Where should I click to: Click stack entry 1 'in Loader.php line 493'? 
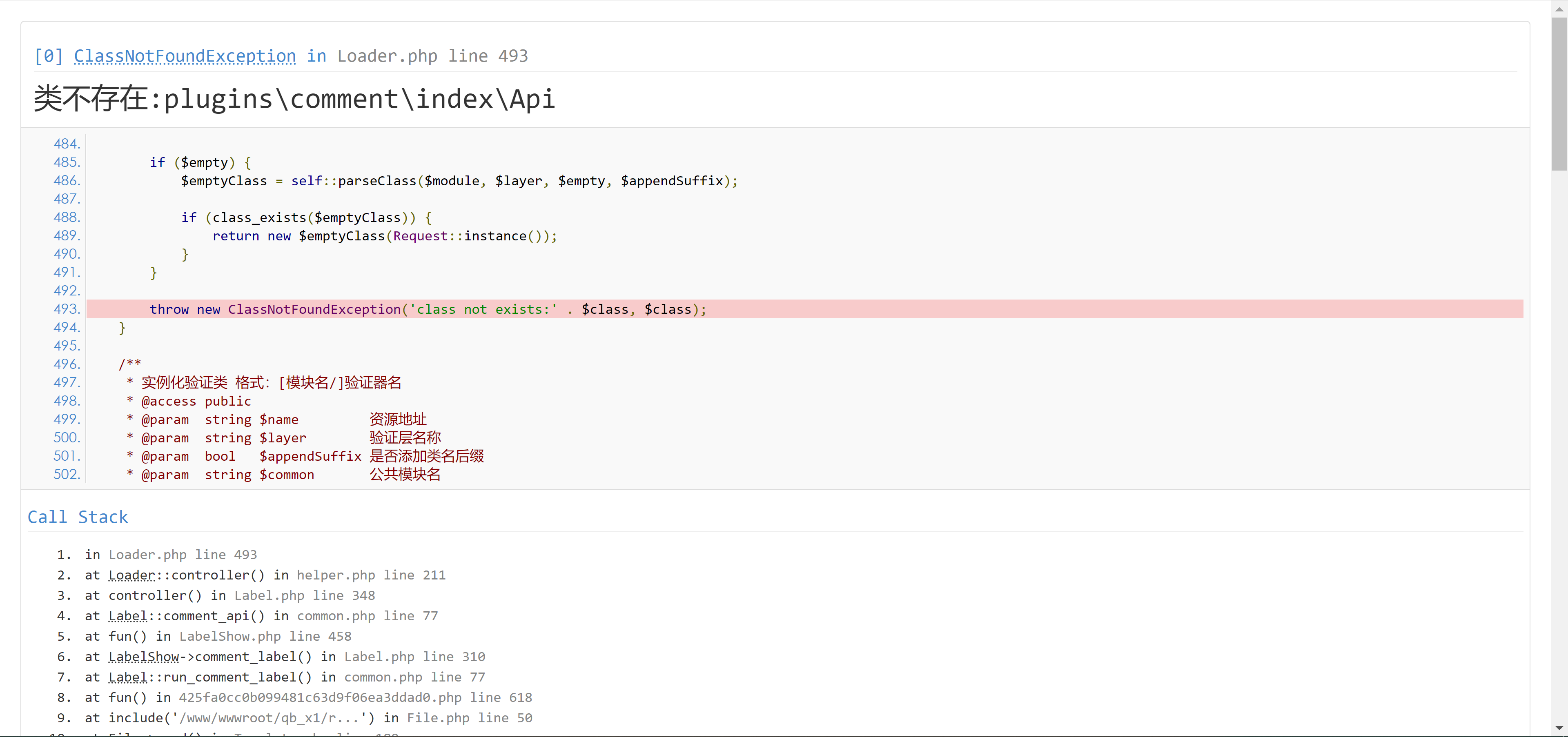171,555
